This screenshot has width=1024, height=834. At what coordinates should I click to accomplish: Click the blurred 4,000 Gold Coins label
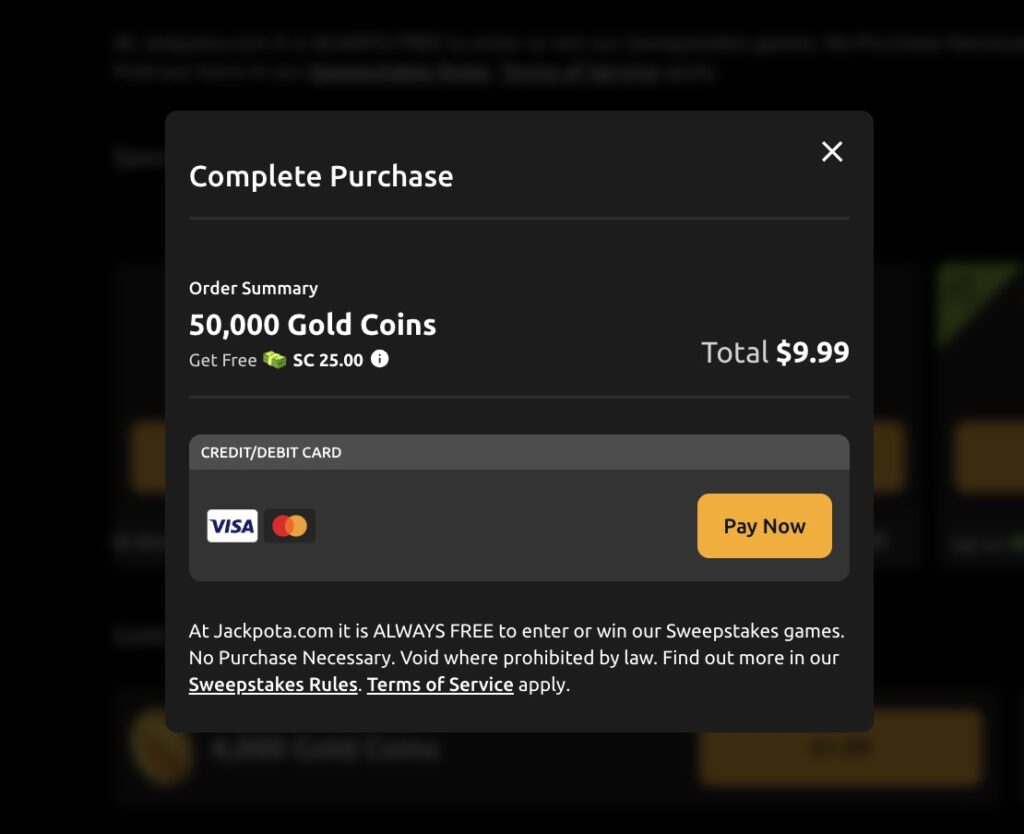pos(325,748)
